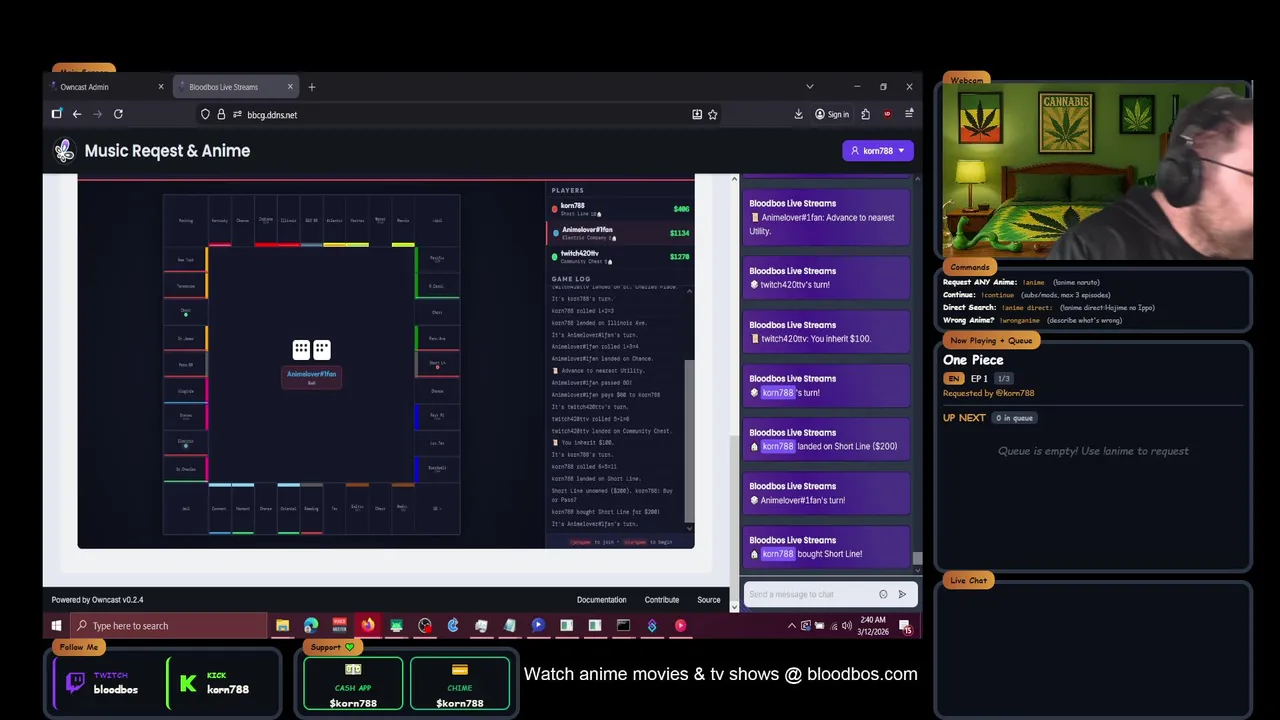
Task: Open a new browser tab
Action: click(x=312, y=87)
